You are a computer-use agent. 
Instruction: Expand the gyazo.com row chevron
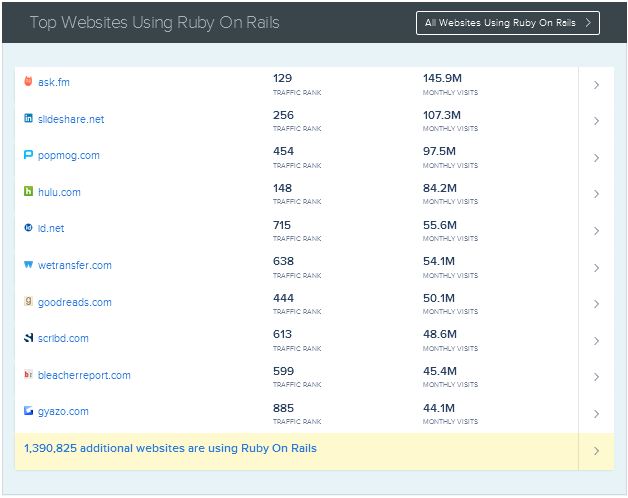tap(596, 414)
